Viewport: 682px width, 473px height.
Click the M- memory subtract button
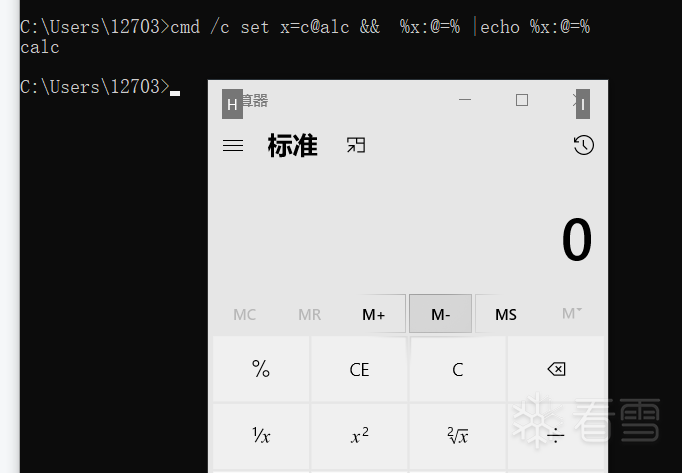pyautogui.click(x=440, y=314)
